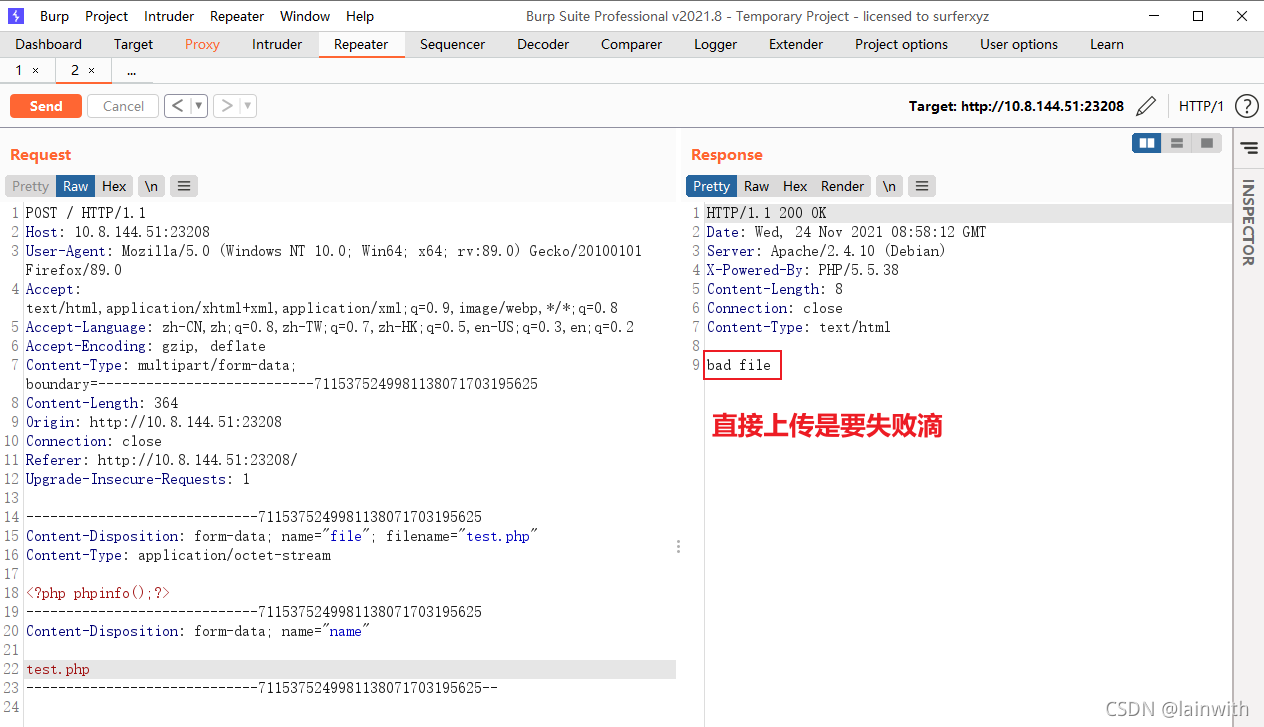Go back to previous request in history
The height and width of the screenshot is (727, 1264).
[177, 105]
